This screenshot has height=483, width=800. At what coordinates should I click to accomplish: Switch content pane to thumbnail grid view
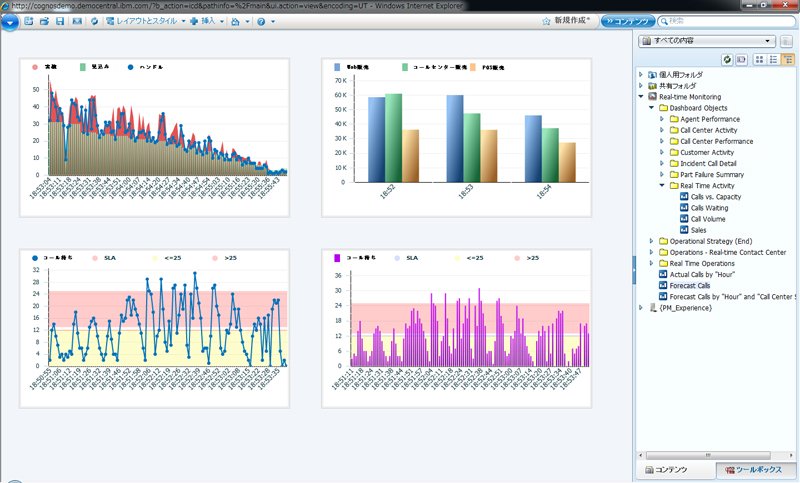pyautogui.click(x=759, y=60)
